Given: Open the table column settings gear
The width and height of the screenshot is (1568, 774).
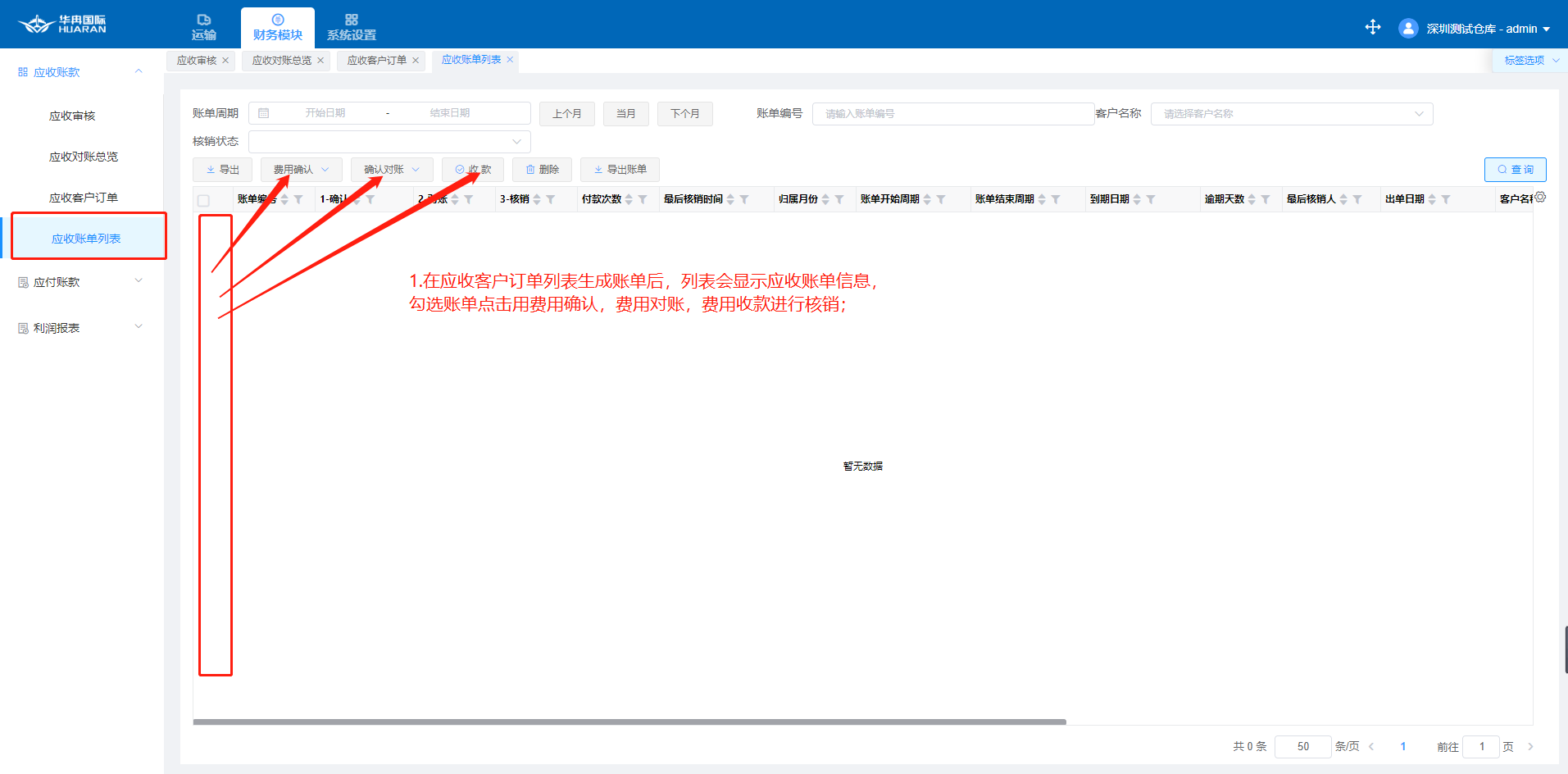Looking at the screenshot, I should click(1540, 198).
